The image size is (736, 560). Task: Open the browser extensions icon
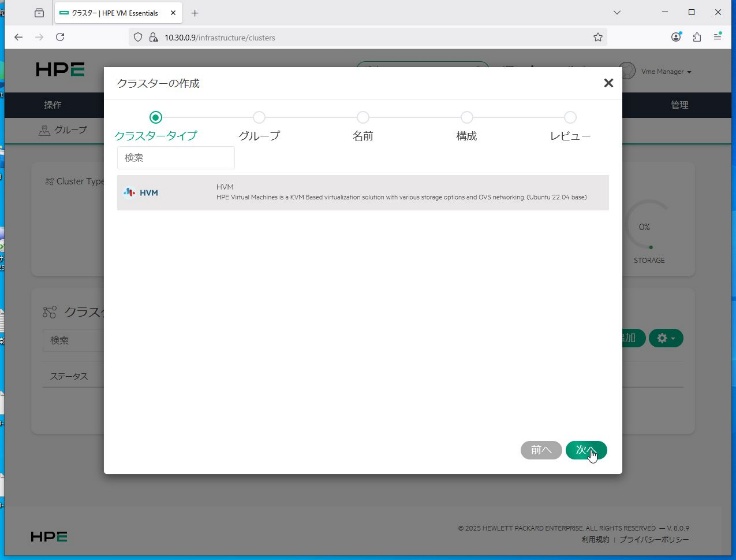click(697, 37)
